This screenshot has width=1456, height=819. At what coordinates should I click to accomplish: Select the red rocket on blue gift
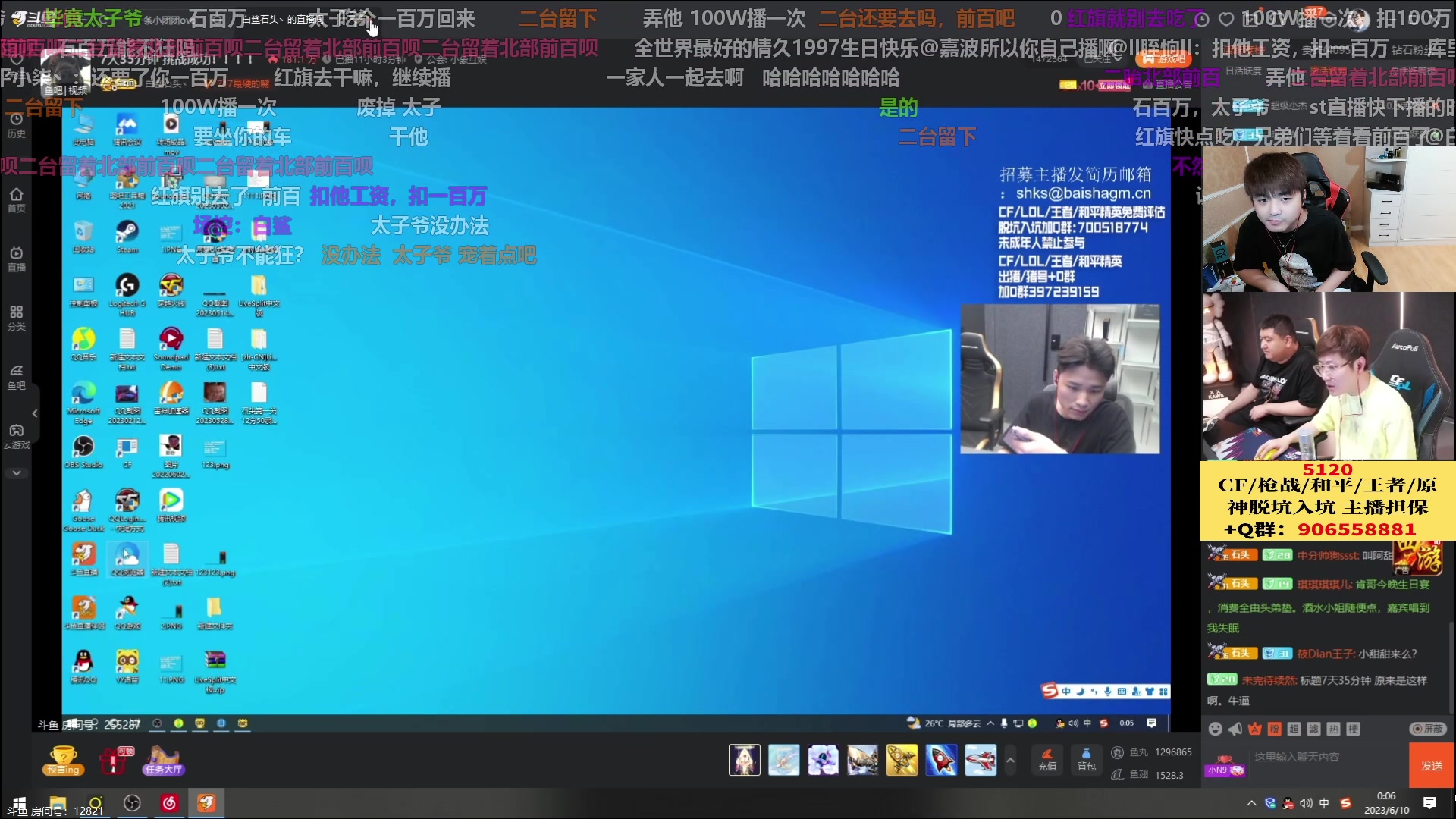941,760
